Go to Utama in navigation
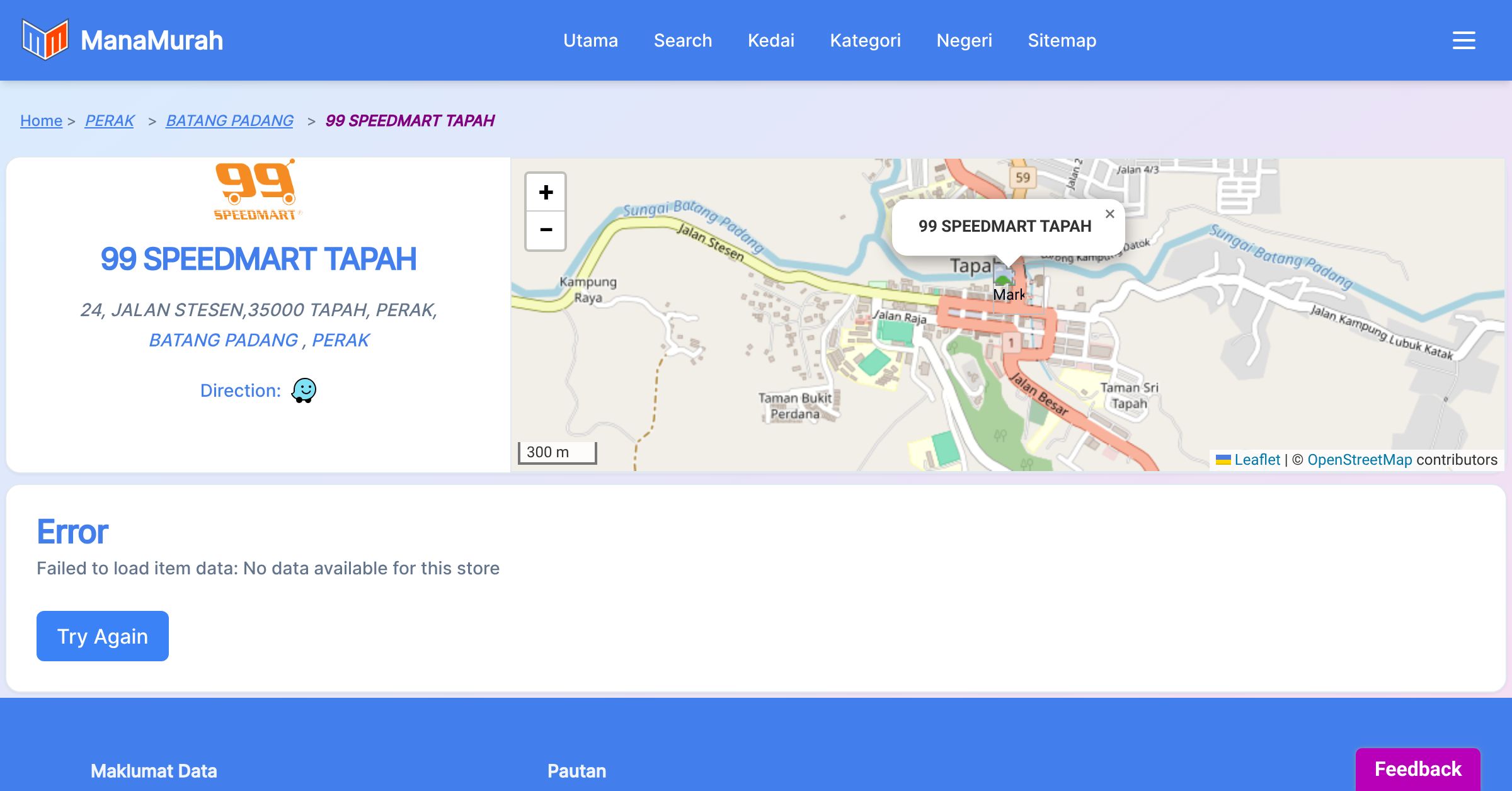Screen dimensions: 1512x791 click(x=590, y=40)
